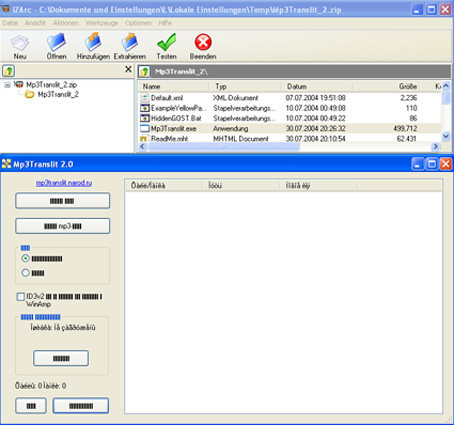Click the top wide button under the link
Image resolution: width=454 pixels, height=425 pixels.
tap(63, 201)
